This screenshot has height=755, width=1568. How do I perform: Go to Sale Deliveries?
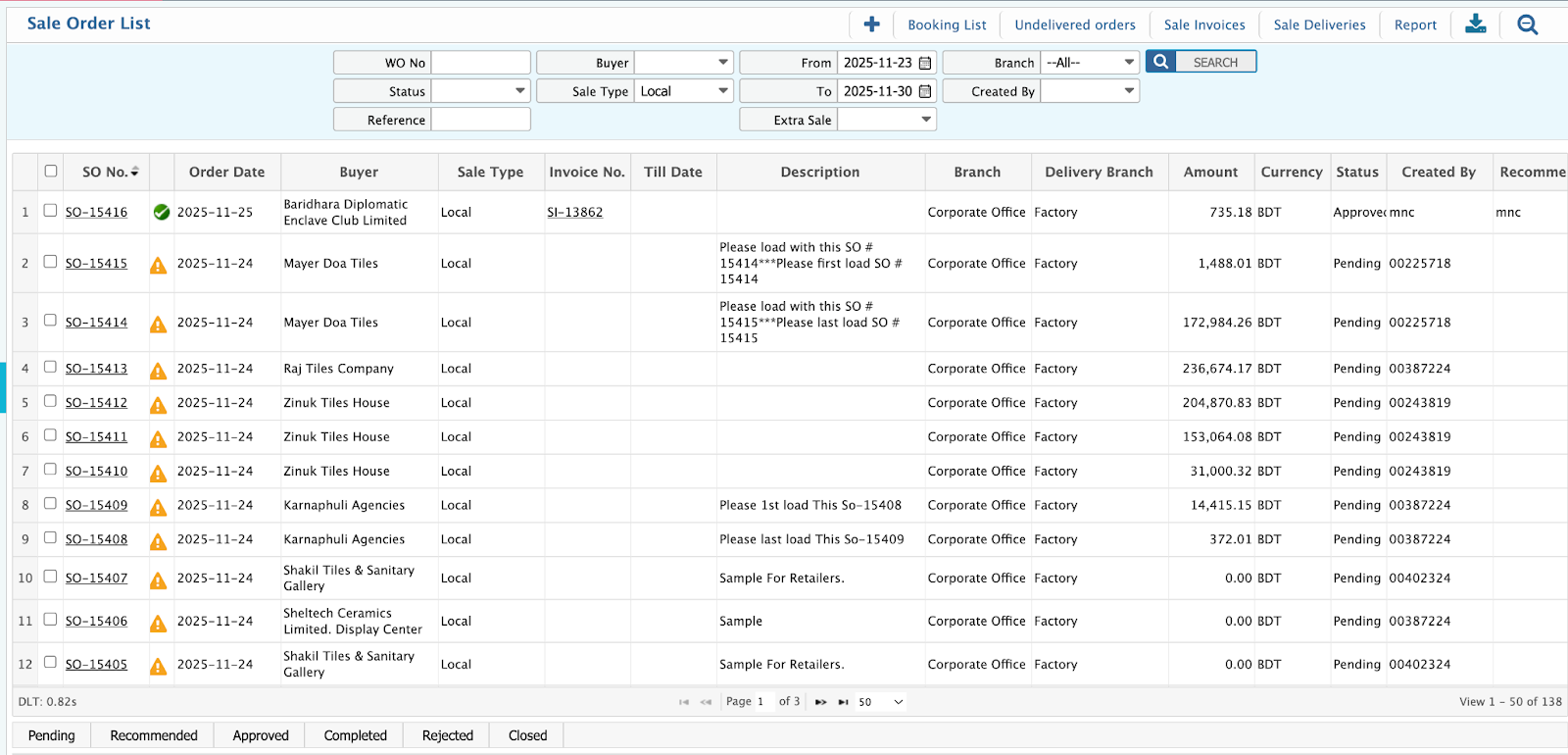click(1319, 25)
